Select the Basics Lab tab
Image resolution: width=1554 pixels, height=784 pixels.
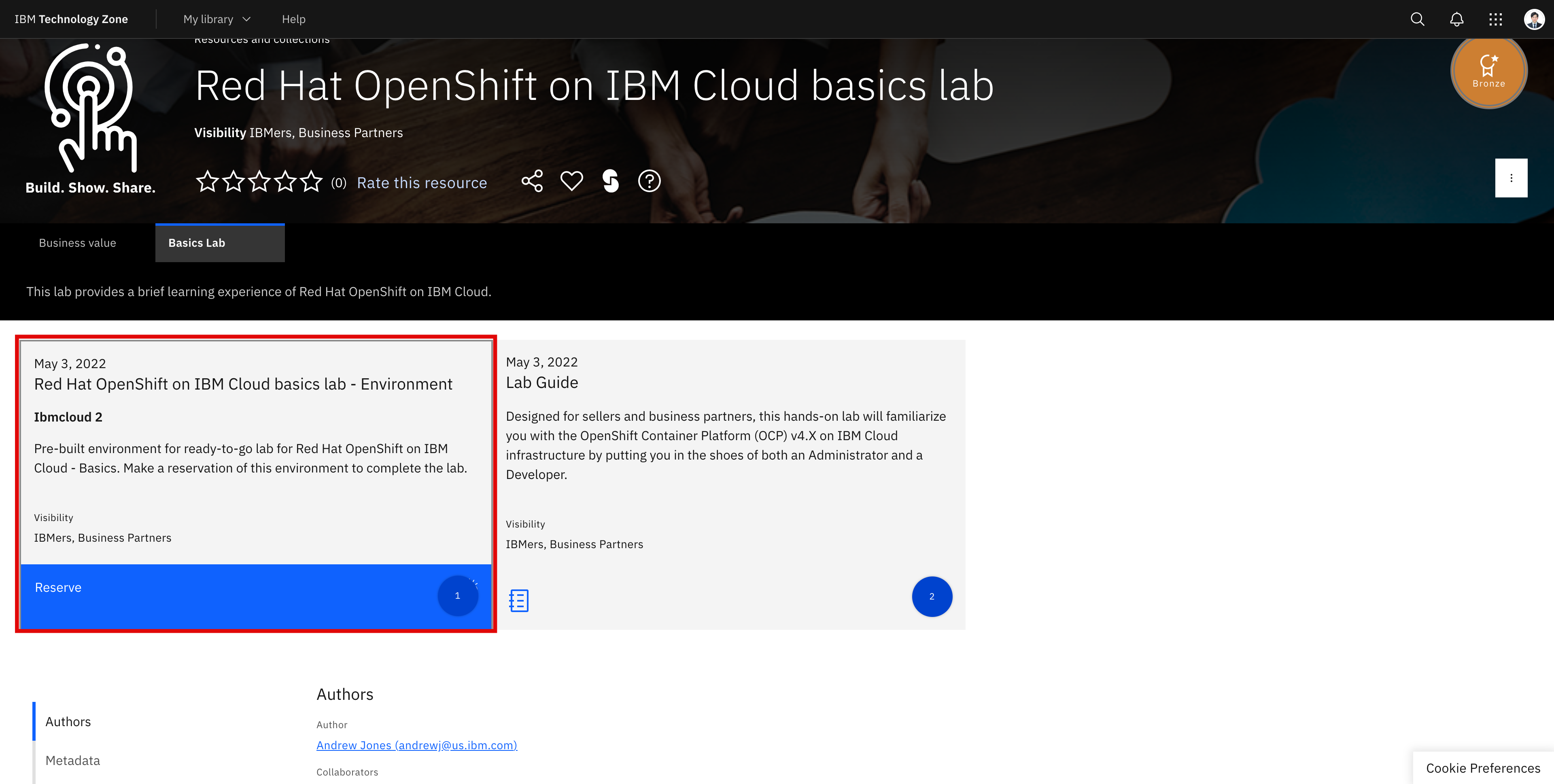(196, 242)
